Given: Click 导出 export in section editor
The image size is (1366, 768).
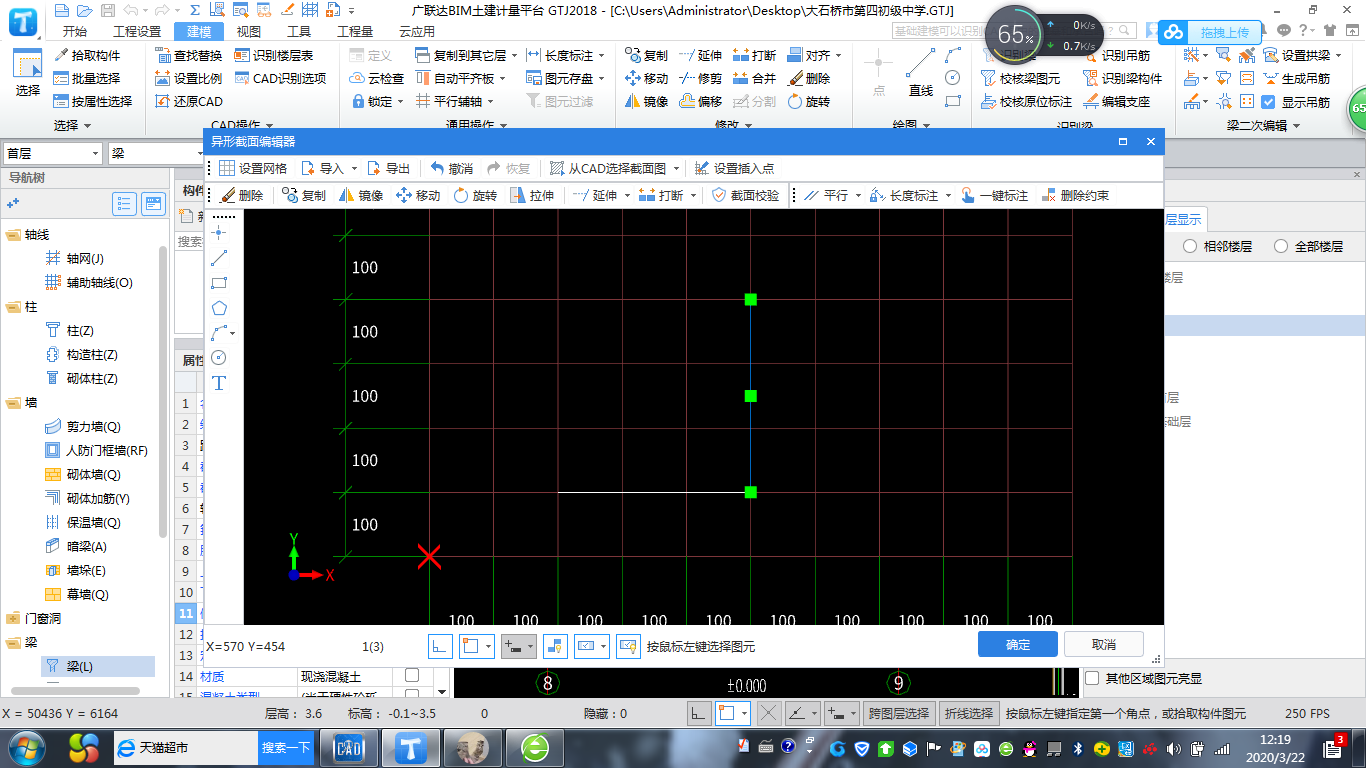Looking at the screenshot, I should [388, 168].
